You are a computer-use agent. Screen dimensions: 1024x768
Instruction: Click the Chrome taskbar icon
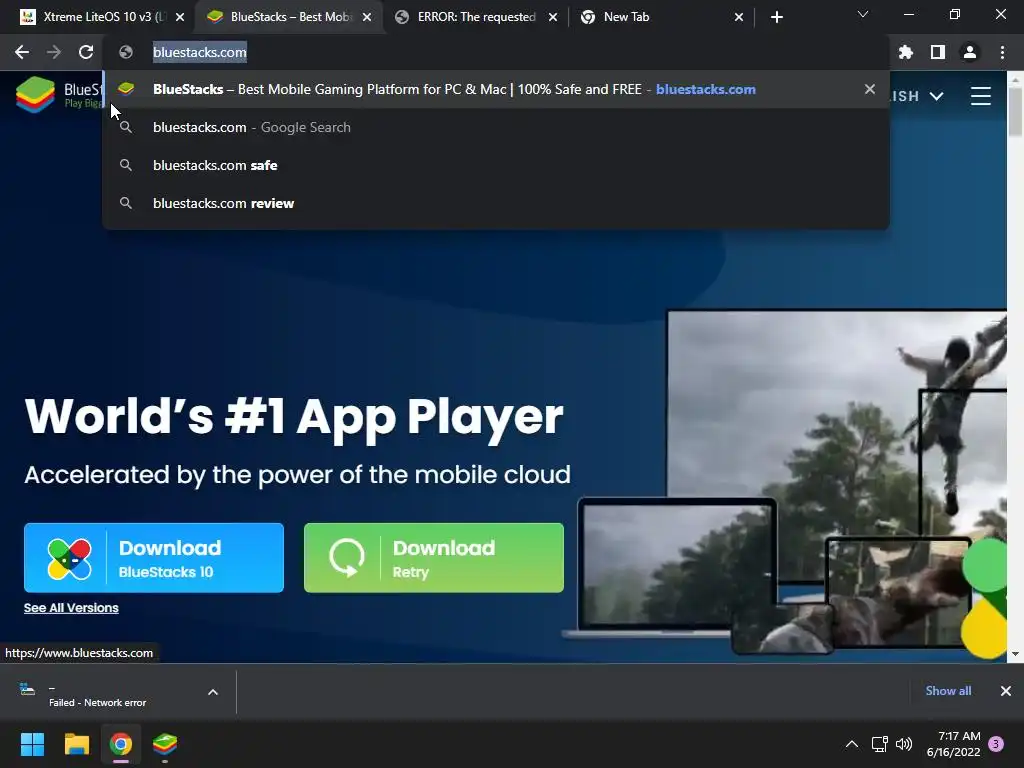pos(121,744)
